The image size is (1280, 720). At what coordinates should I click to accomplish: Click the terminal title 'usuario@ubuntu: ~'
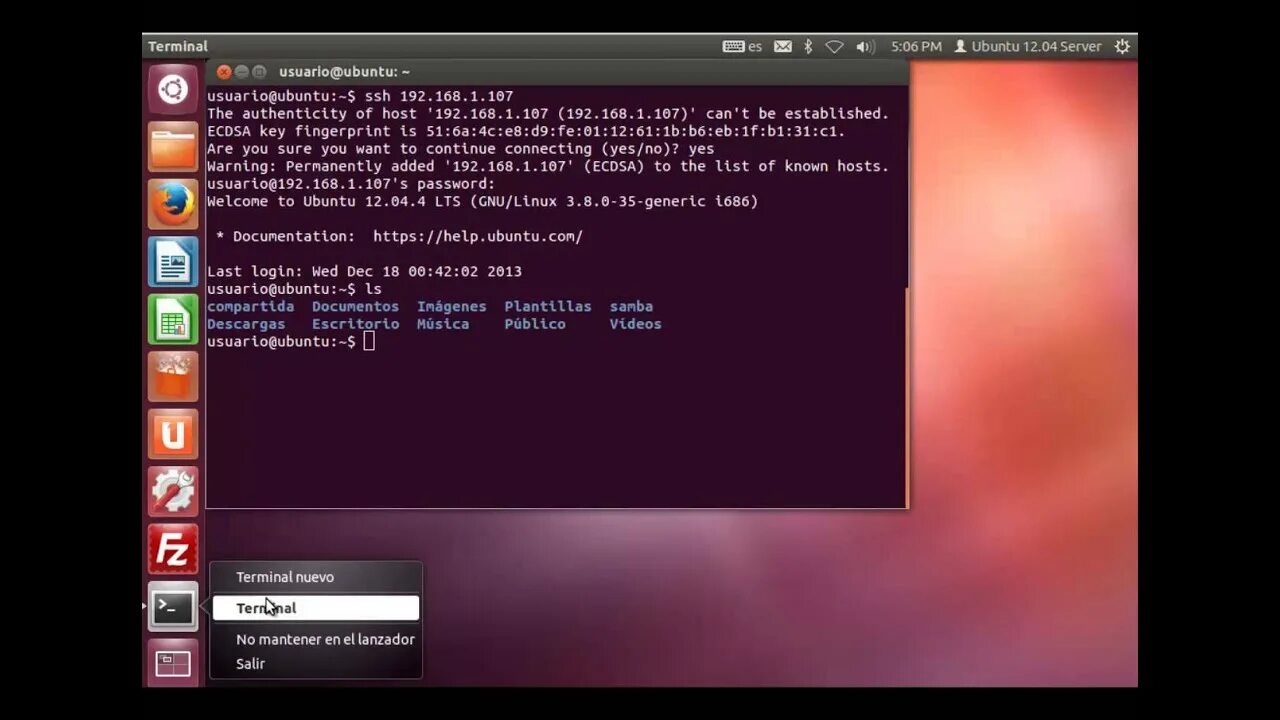pos(344,72)
